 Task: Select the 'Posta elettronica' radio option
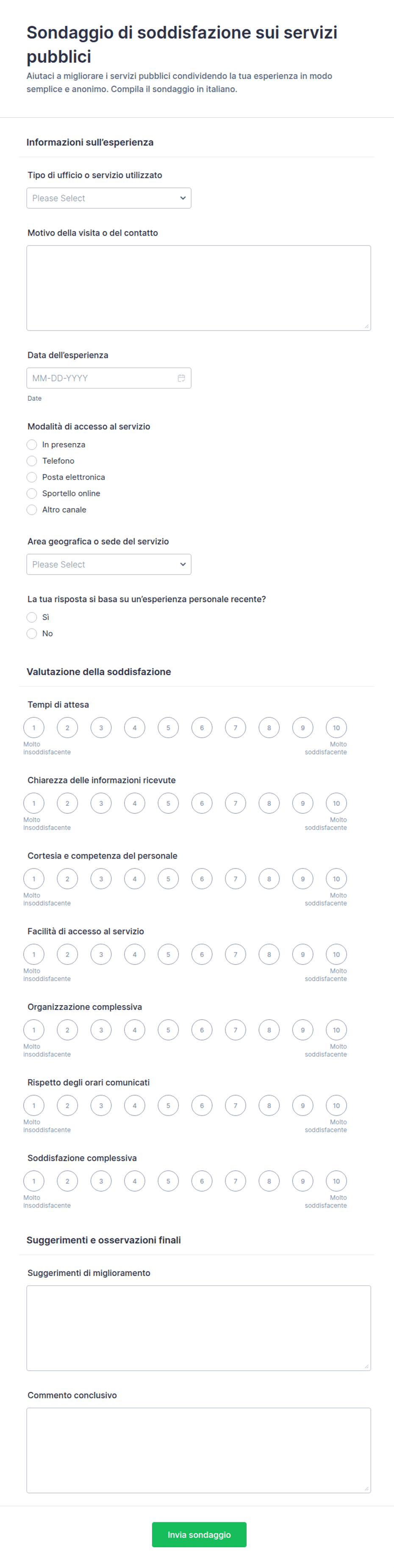click(x=32, y=477)
